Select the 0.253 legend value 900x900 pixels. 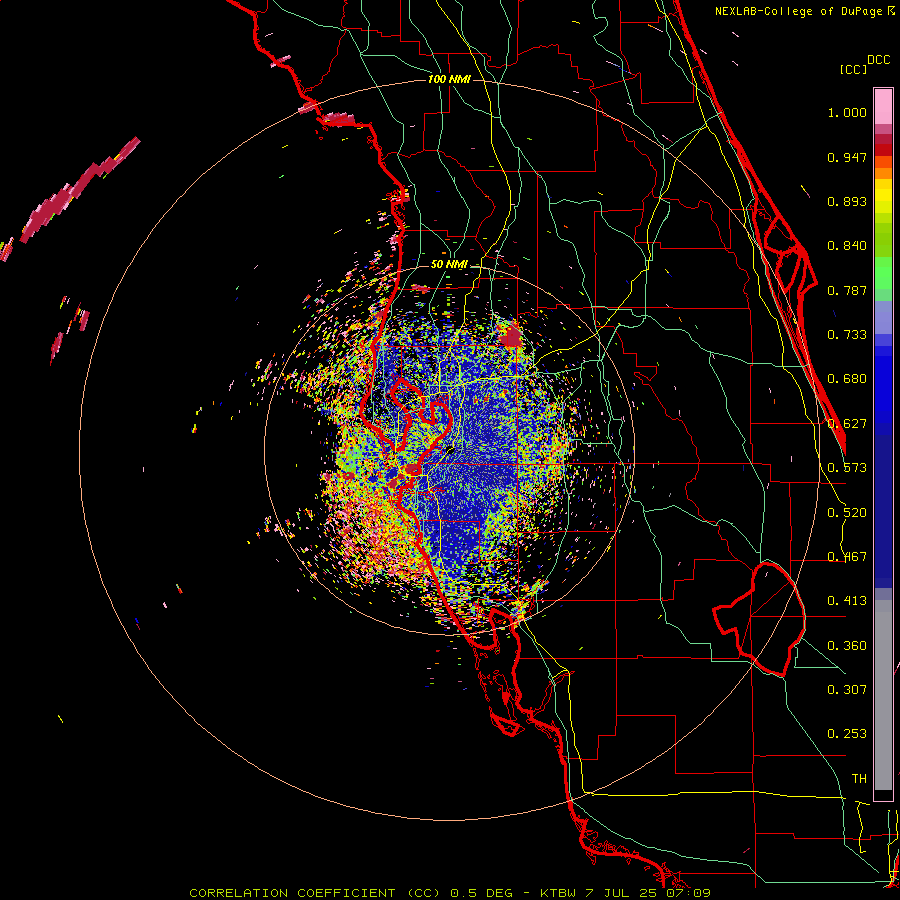847,734
